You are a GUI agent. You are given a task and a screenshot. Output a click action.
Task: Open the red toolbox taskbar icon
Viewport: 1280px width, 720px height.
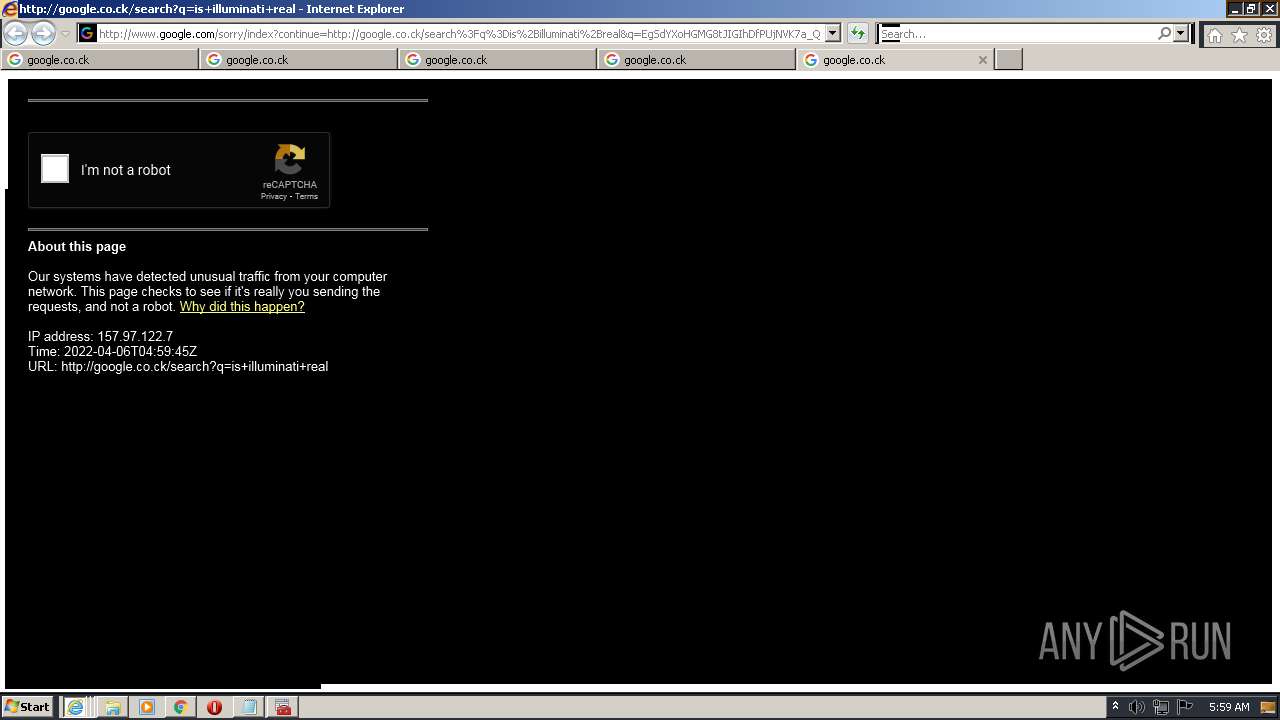point(283,707)
